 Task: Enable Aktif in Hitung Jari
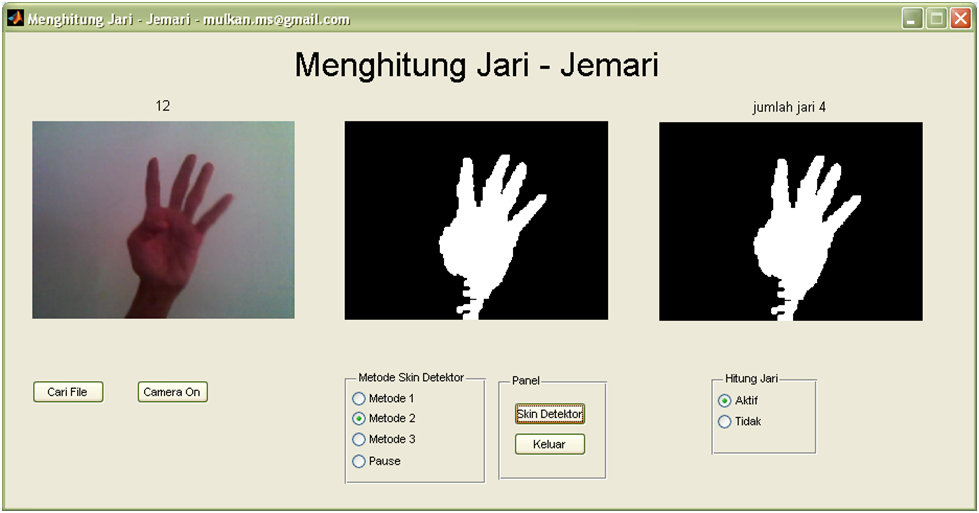point(738,401)
